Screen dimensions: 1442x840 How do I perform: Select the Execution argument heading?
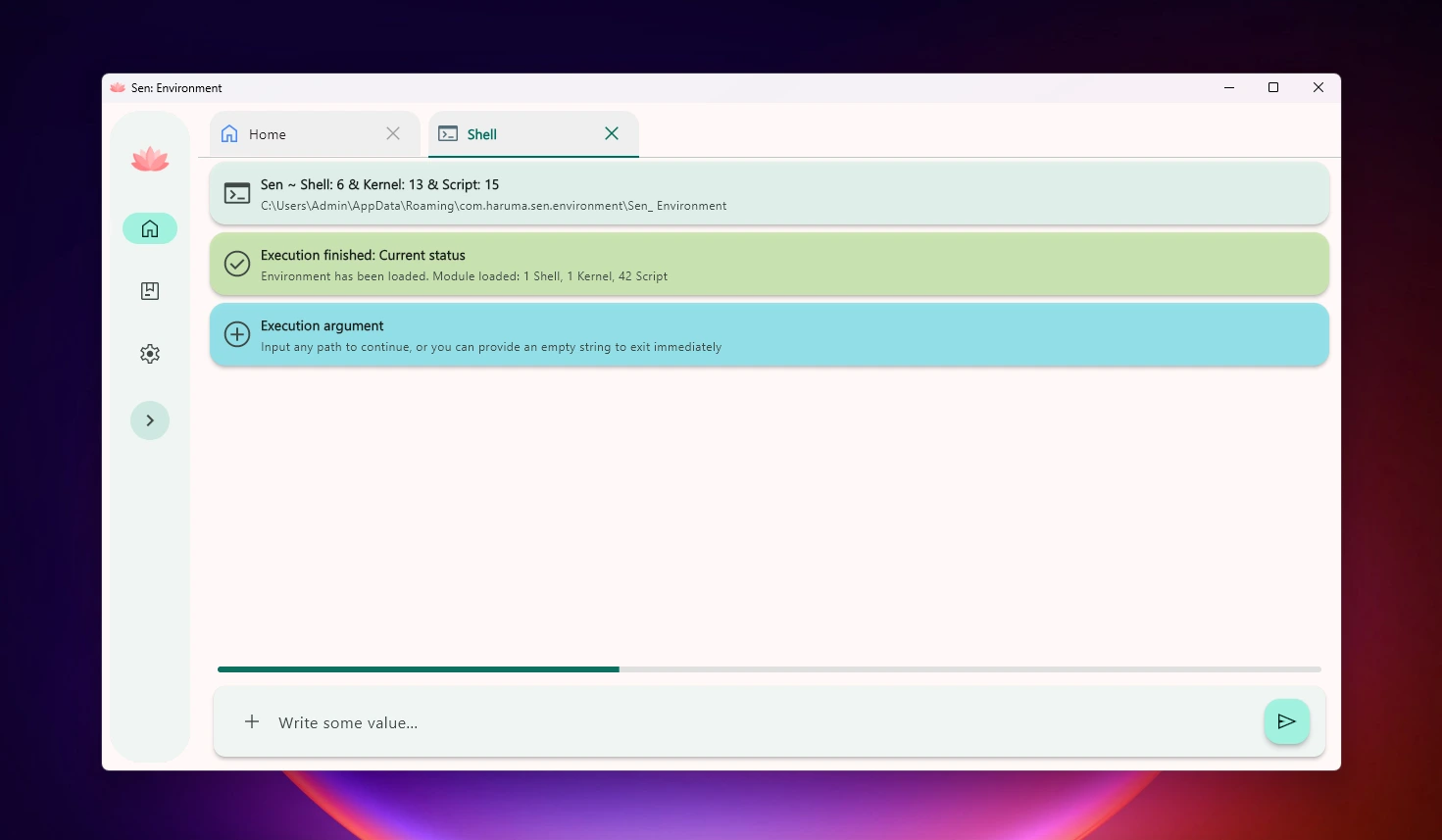322,325
